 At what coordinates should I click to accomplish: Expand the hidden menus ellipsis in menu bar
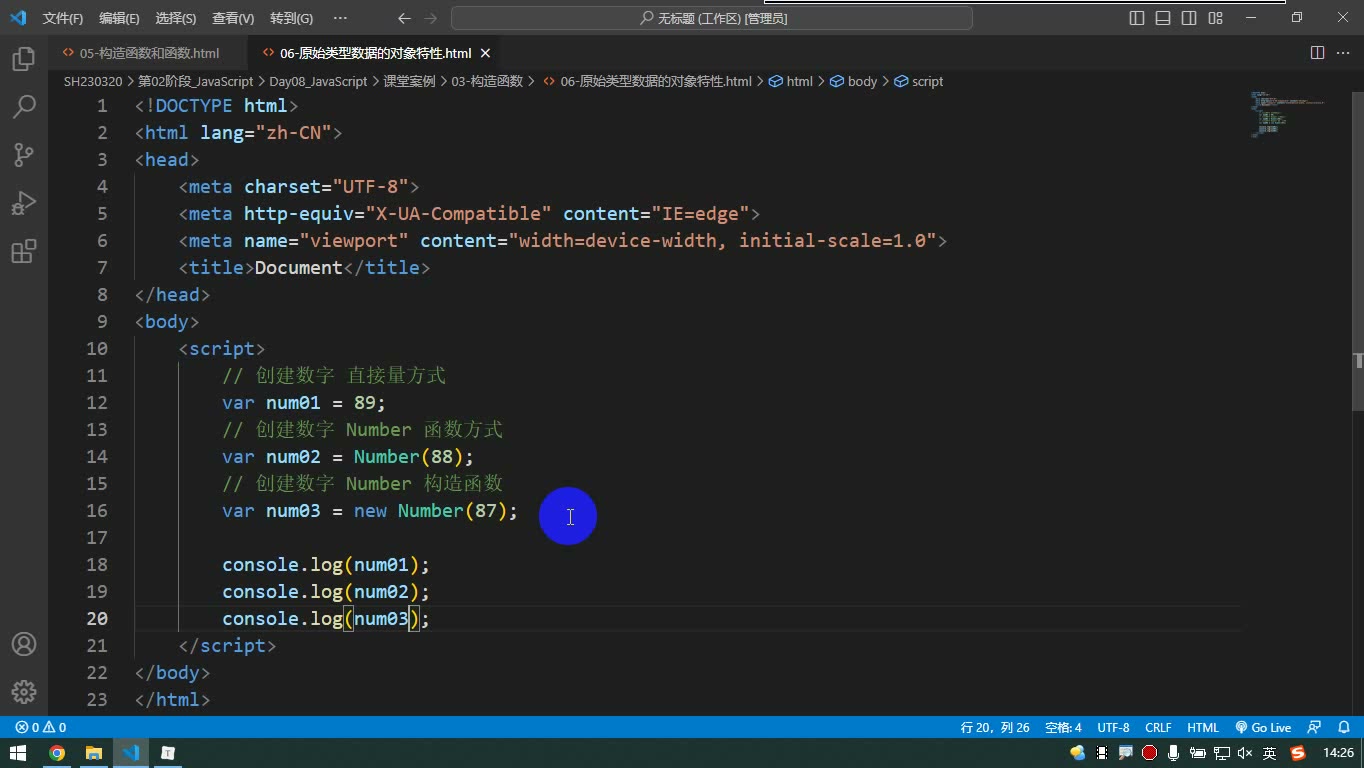click(340, 18)
